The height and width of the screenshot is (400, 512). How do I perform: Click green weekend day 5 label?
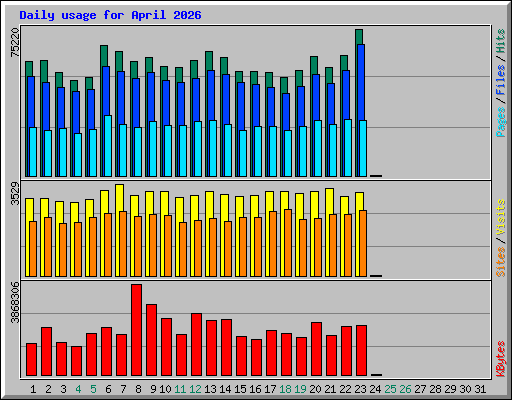[93, 389]
